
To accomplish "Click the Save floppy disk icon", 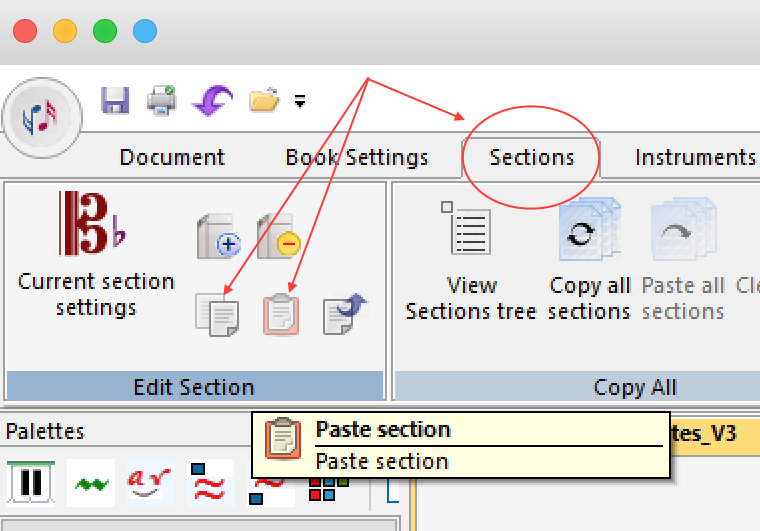I will 116,100.
